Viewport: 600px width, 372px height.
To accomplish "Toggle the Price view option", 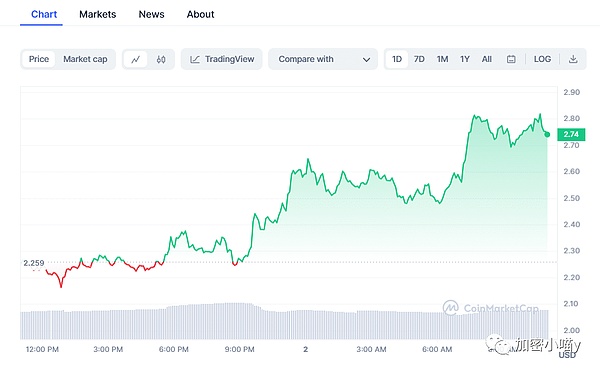I will coord(39,59).
